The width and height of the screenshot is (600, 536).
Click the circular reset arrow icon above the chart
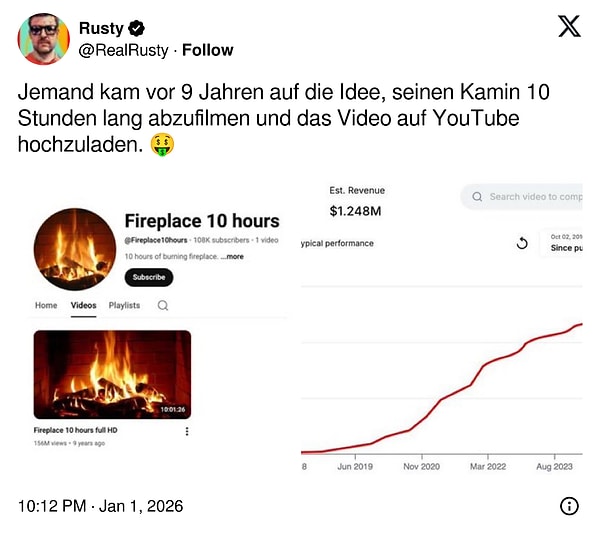(x=521, y=243)
